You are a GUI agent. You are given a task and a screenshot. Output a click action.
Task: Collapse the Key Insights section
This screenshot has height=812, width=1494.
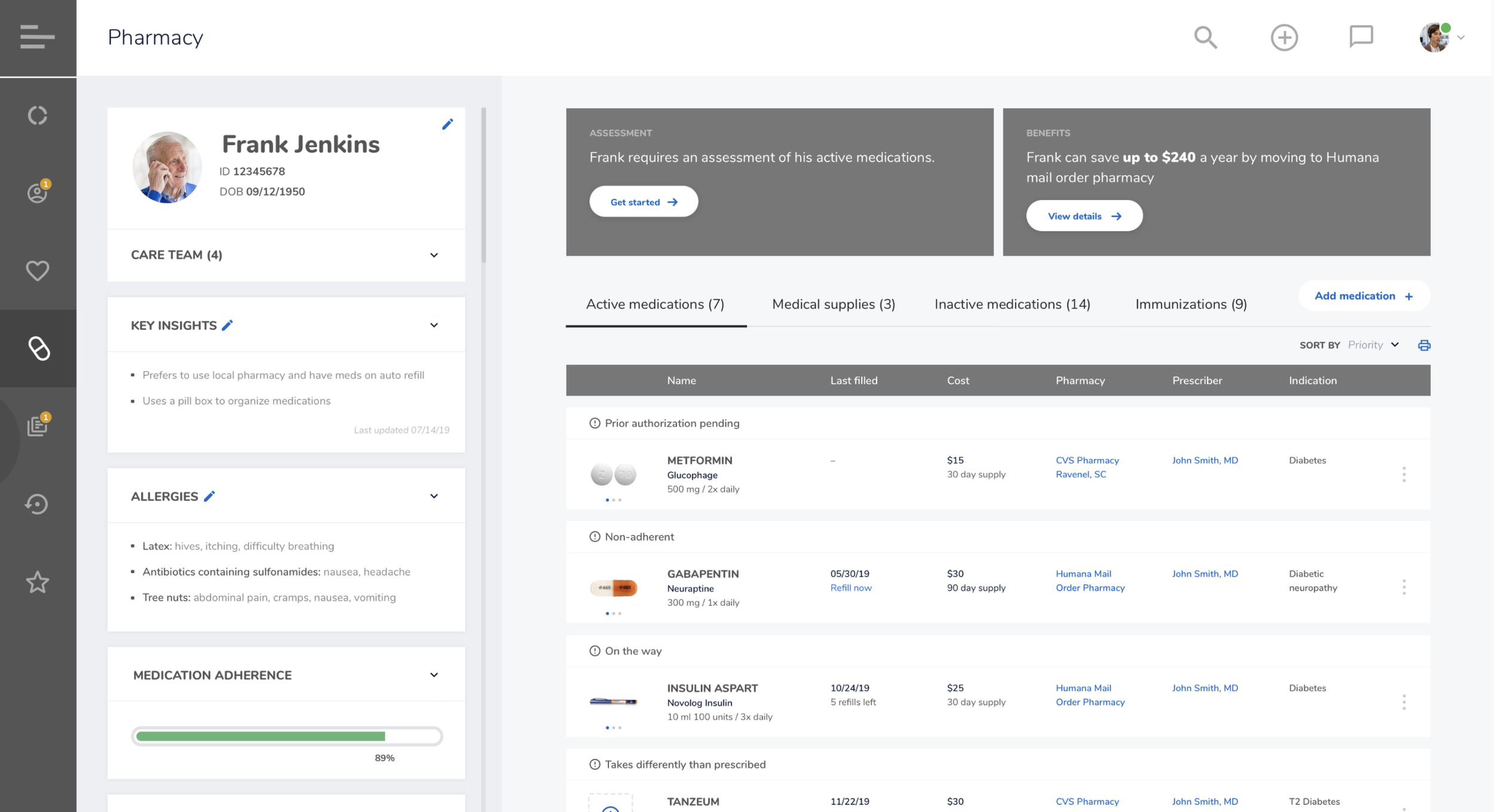pyautogui.click(x=434, y=325)
